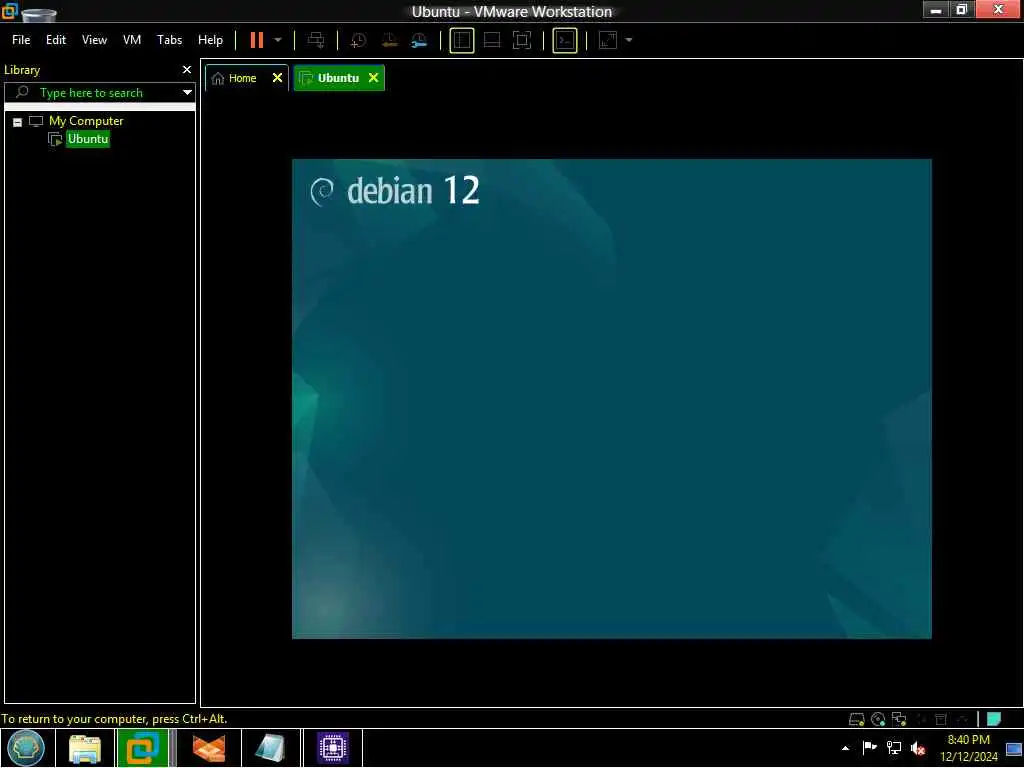Click the network adapter status icon

pos(899,719)
